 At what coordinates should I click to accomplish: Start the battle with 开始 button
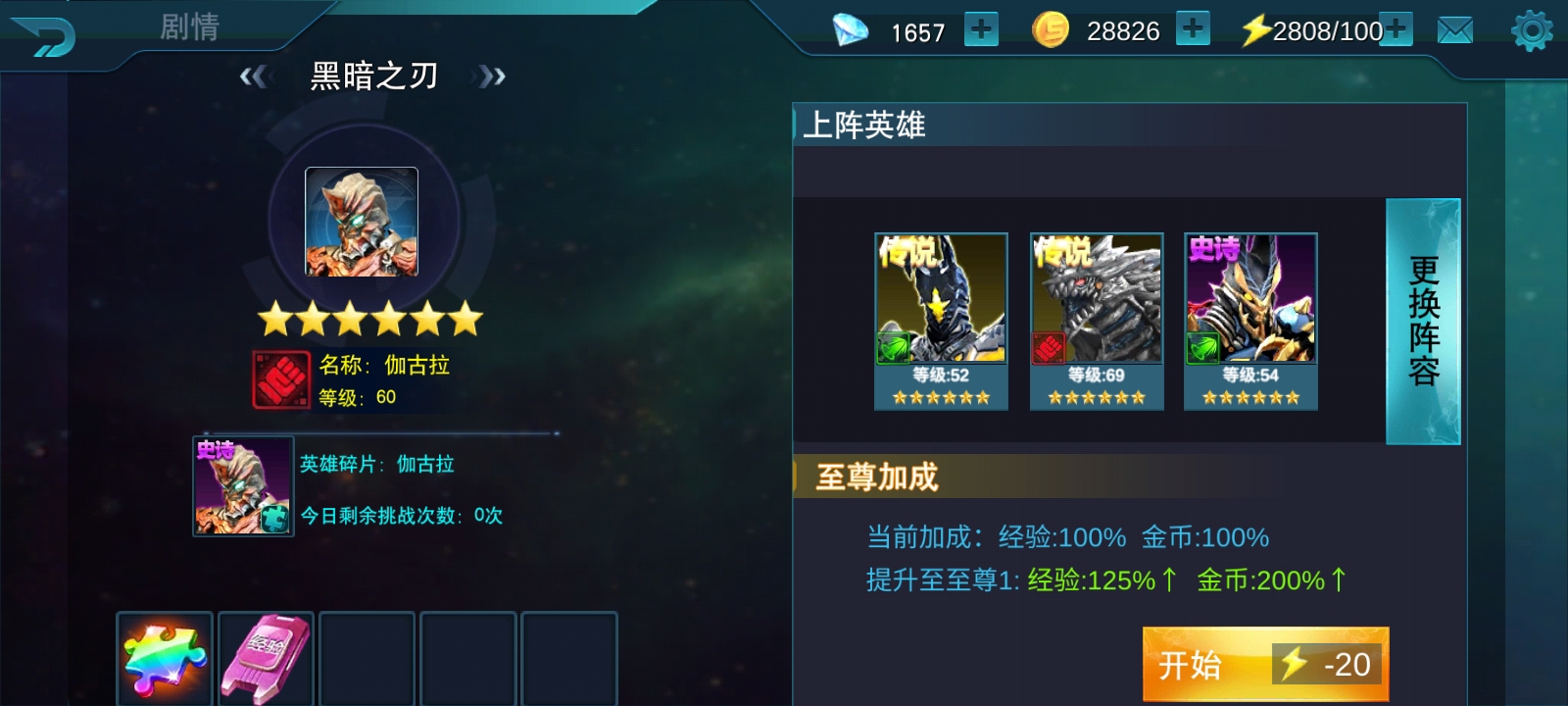click(1265, 664)
